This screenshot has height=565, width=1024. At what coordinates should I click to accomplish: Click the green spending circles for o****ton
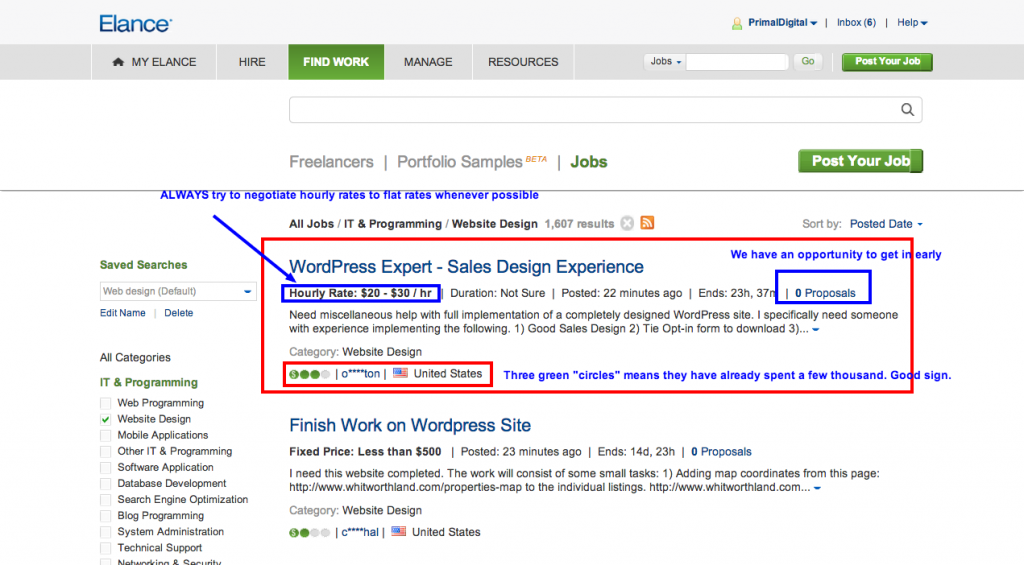coord(309,374)
